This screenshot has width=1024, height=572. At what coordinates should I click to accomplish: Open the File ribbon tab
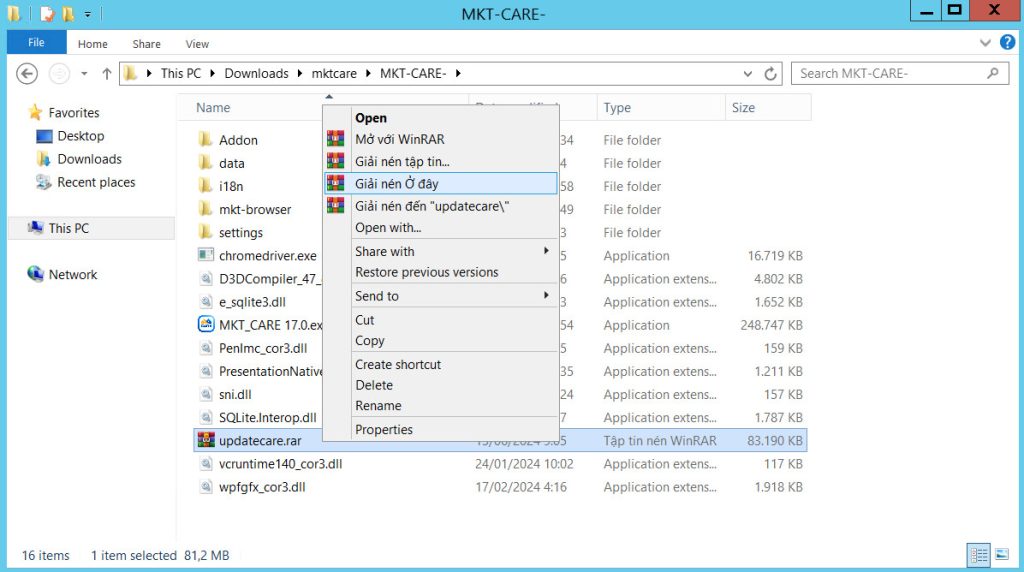[x=37, y=42]
